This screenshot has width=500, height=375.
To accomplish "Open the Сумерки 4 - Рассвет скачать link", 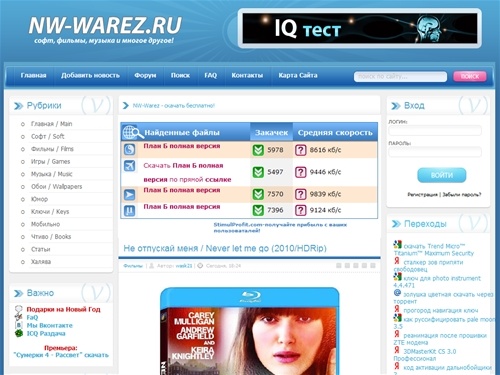I will pyautogui.click(x=61, y=355).
